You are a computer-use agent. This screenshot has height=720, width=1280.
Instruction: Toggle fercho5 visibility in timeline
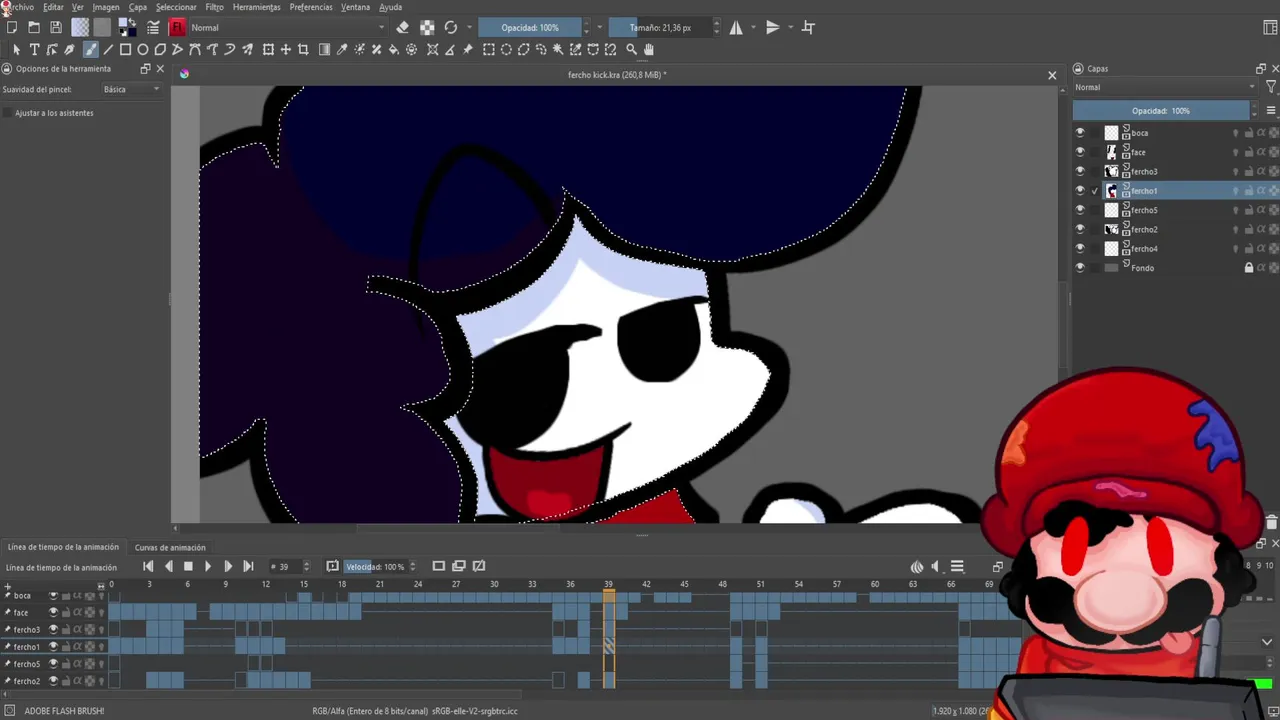[53, 664]
